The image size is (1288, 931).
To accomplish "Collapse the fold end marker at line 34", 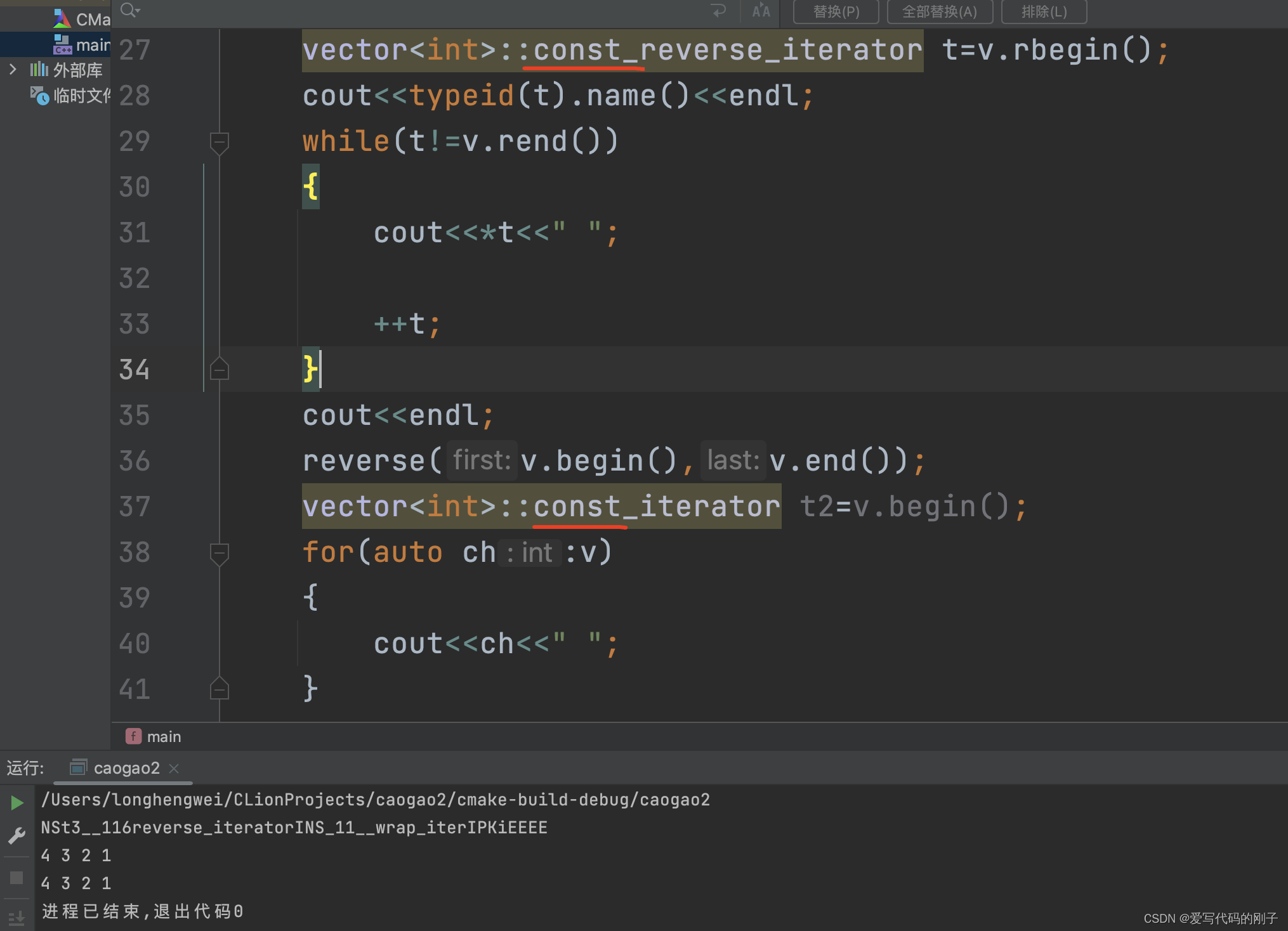I will [219, 369].
